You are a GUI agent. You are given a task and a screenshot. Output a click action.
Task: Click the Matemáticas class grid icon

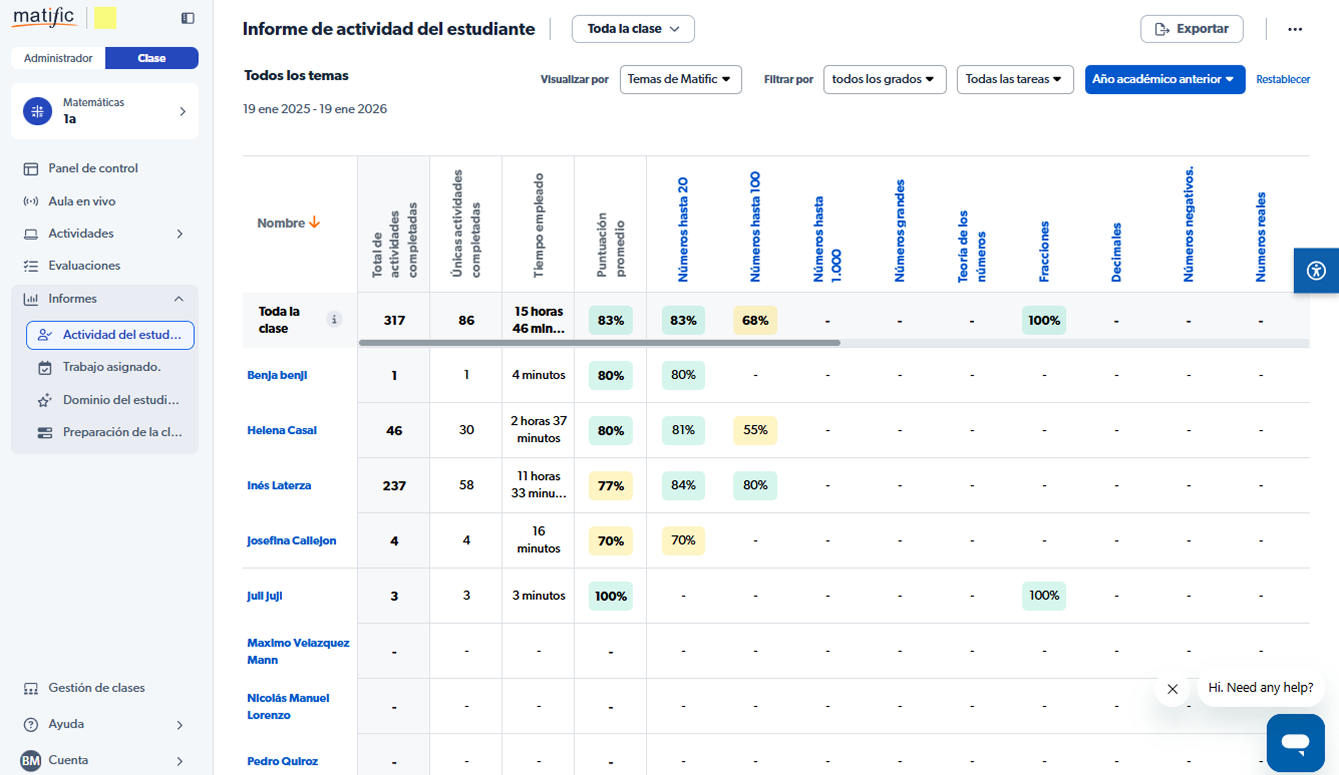click(37, 111)
